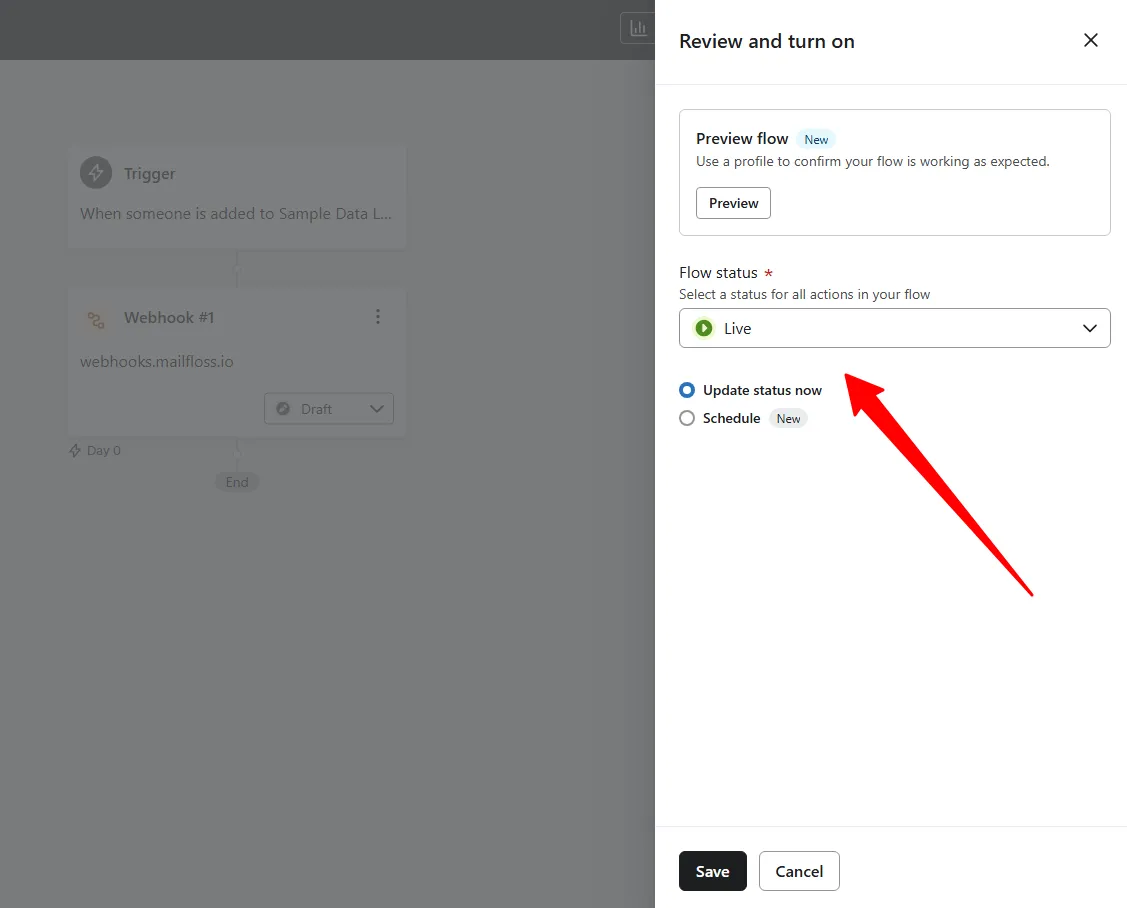This screenshot has width=1127, height=908.
Task: Click the Draft status icon on Webhook #1
Action: 283,408
